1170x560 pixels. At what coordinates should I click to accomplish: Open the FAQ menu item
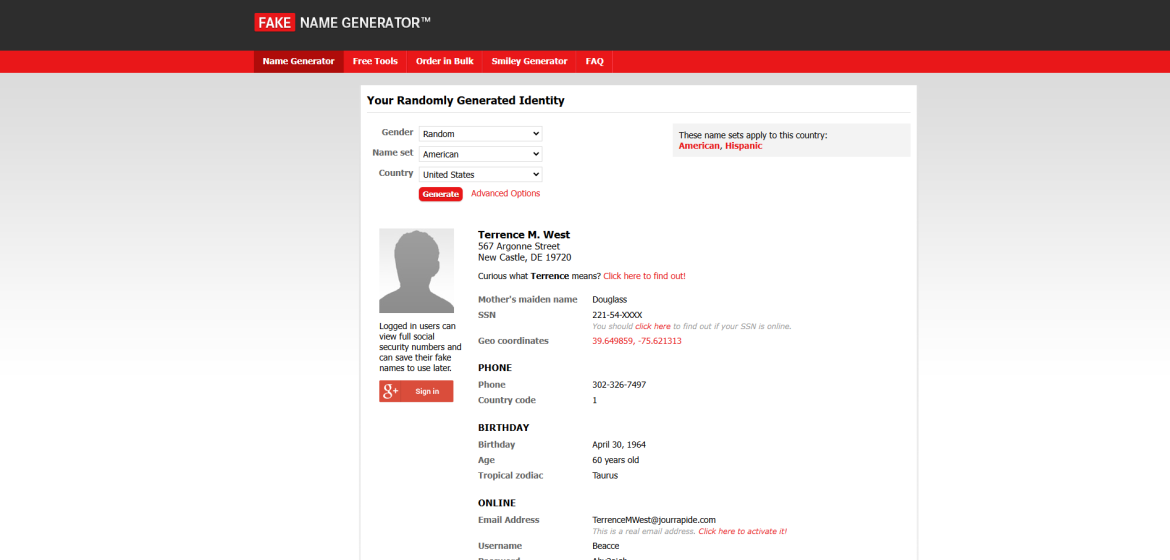point(595,61)
